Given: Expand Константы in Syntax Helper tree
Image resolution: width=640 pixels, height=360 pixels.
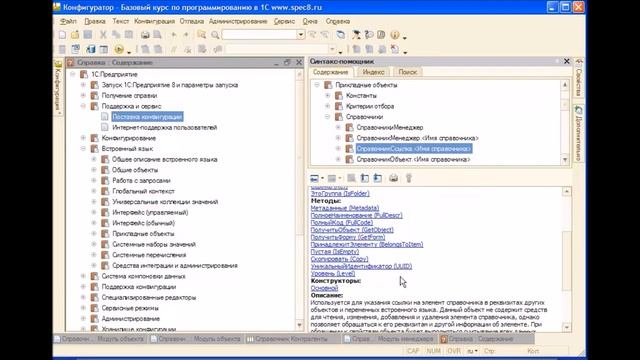Looking at the screenshot, I should [327, 96].
